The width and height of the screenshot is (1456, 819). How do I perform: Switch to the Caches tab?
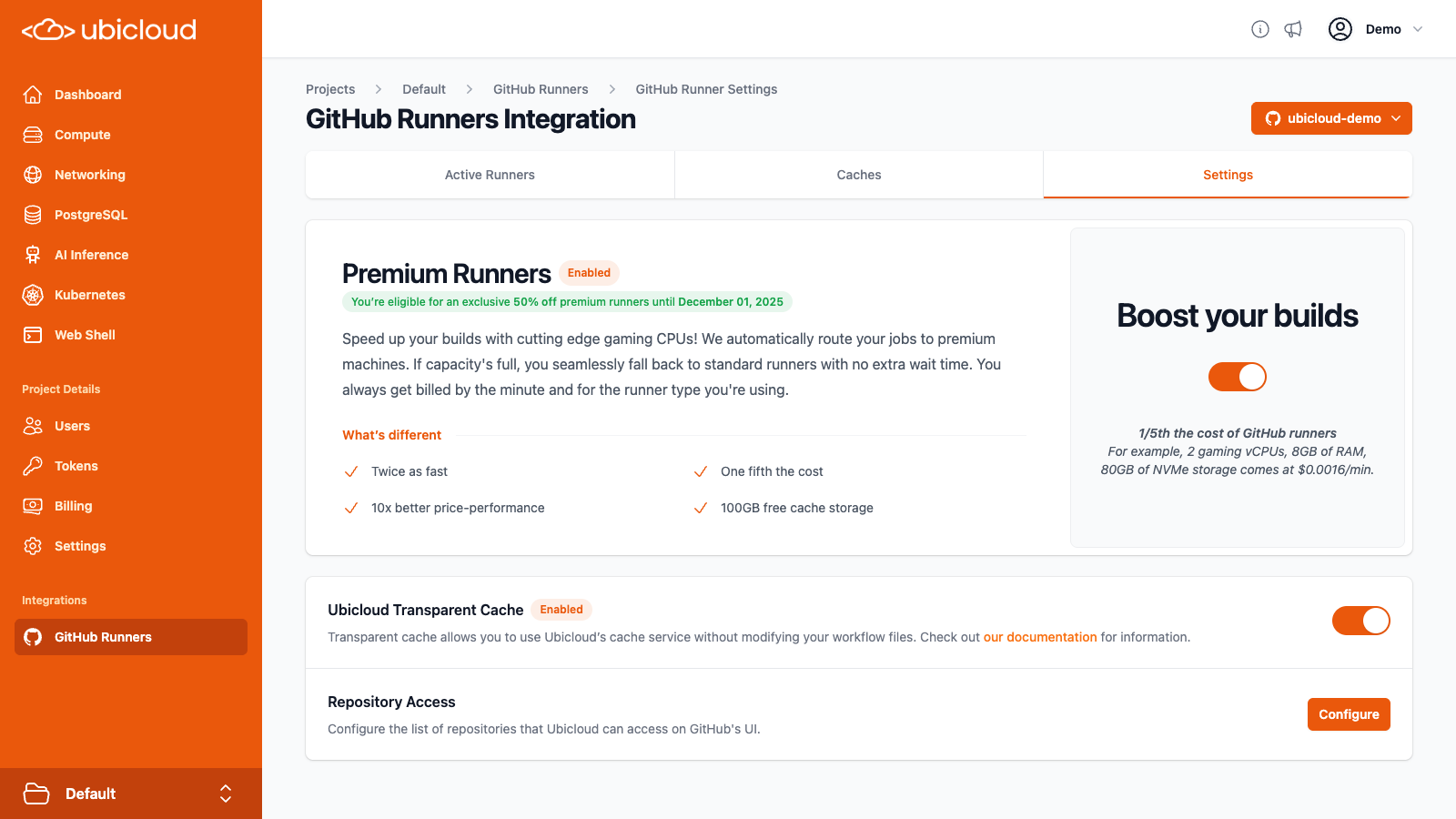858,175
